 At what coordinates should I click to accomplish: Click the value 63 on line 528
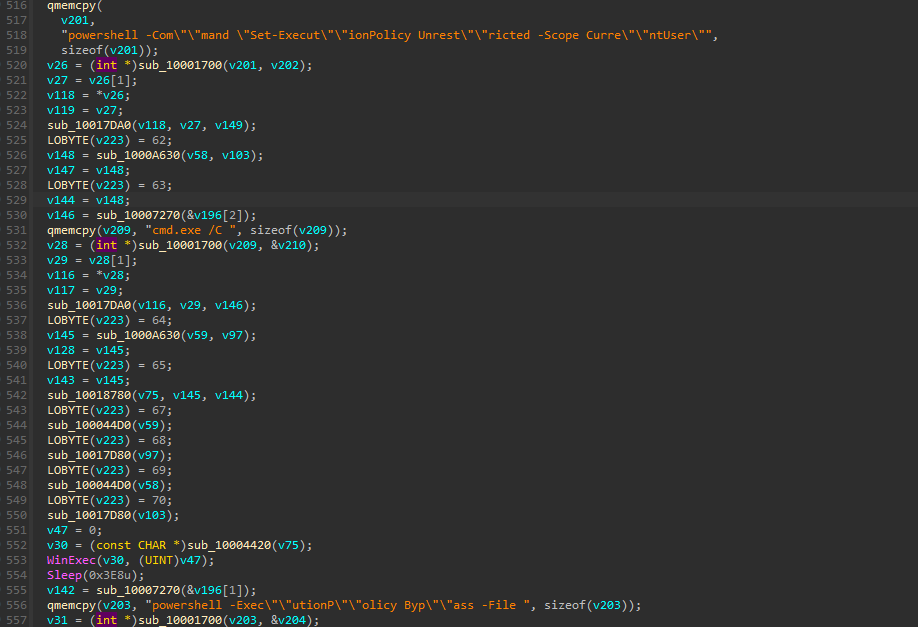(x=159, y=185)
